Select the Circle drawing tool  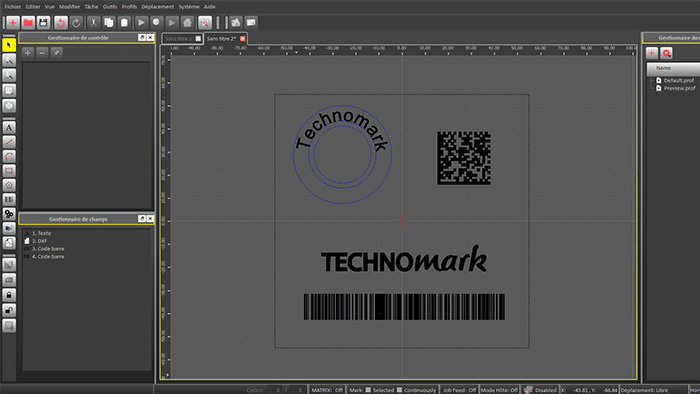pyautogui.click(x=9, y=185)
